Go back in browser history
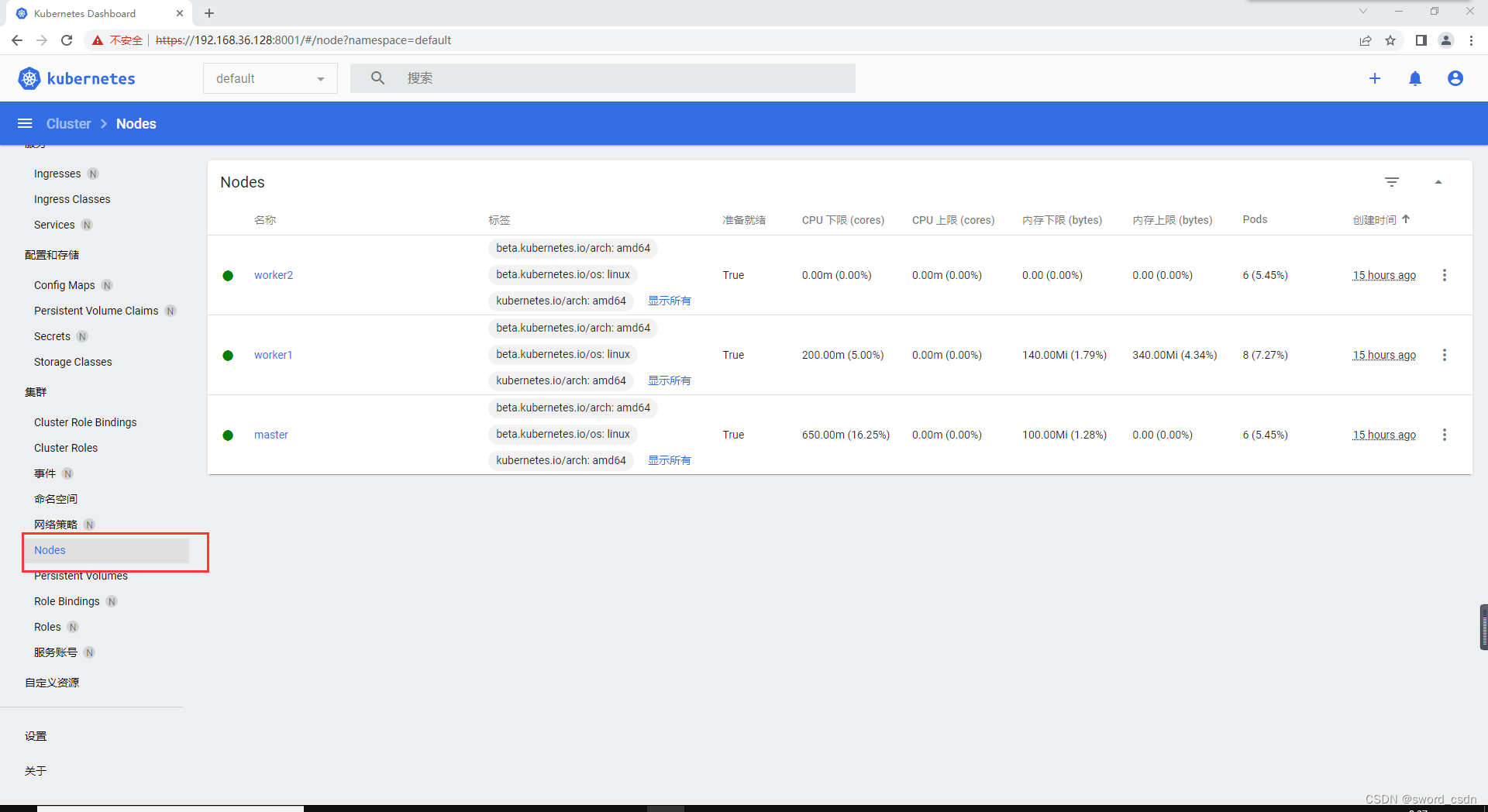The image size is (1488, 812). pyautogui.click(x=17, y=40)
